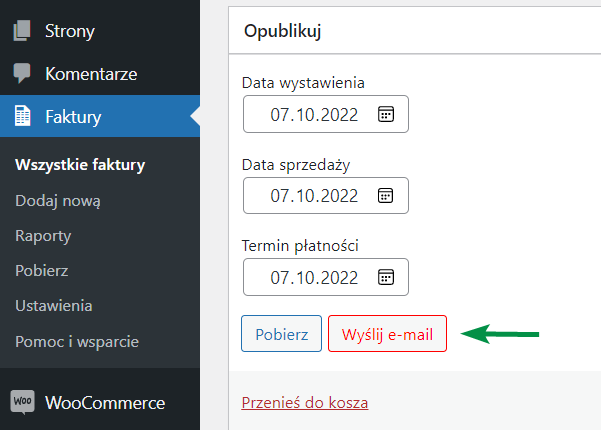Click the Komentarze speech bubble icon
Screen dimensions: 601x430
22,73
